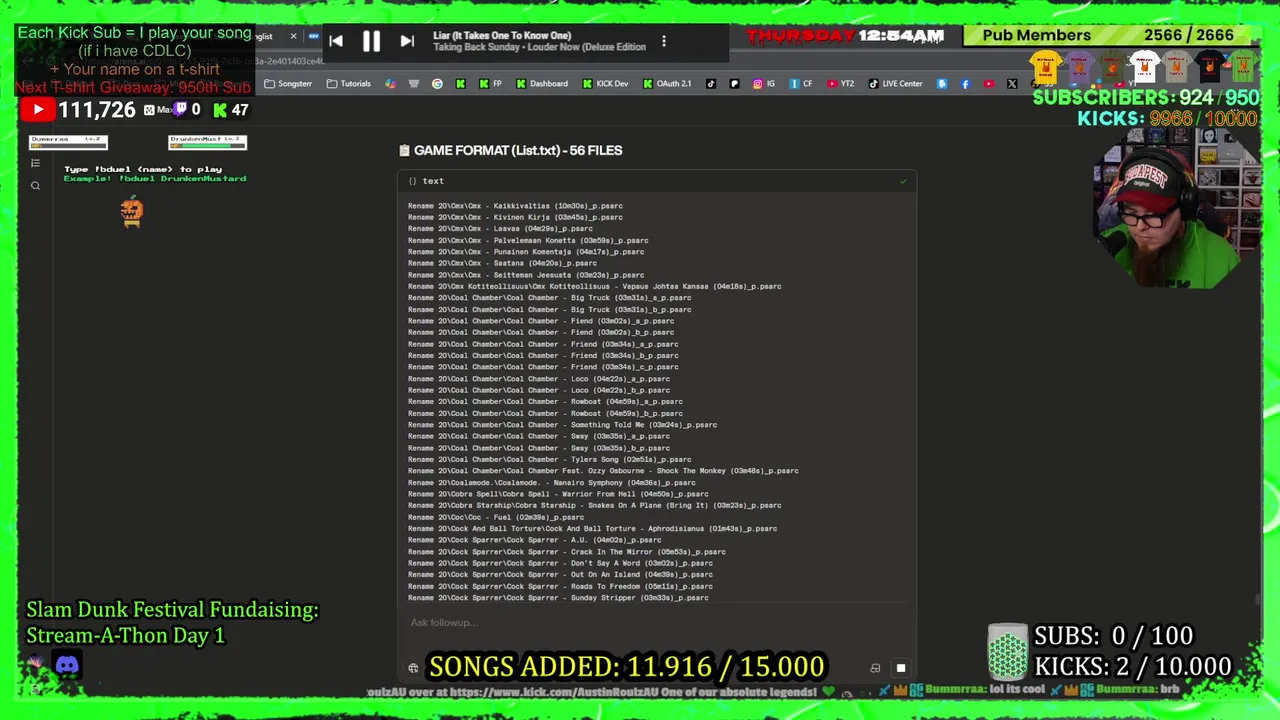Open the Google bookmark icon
Screen dimensions: 1280x720
coord(437,84)
